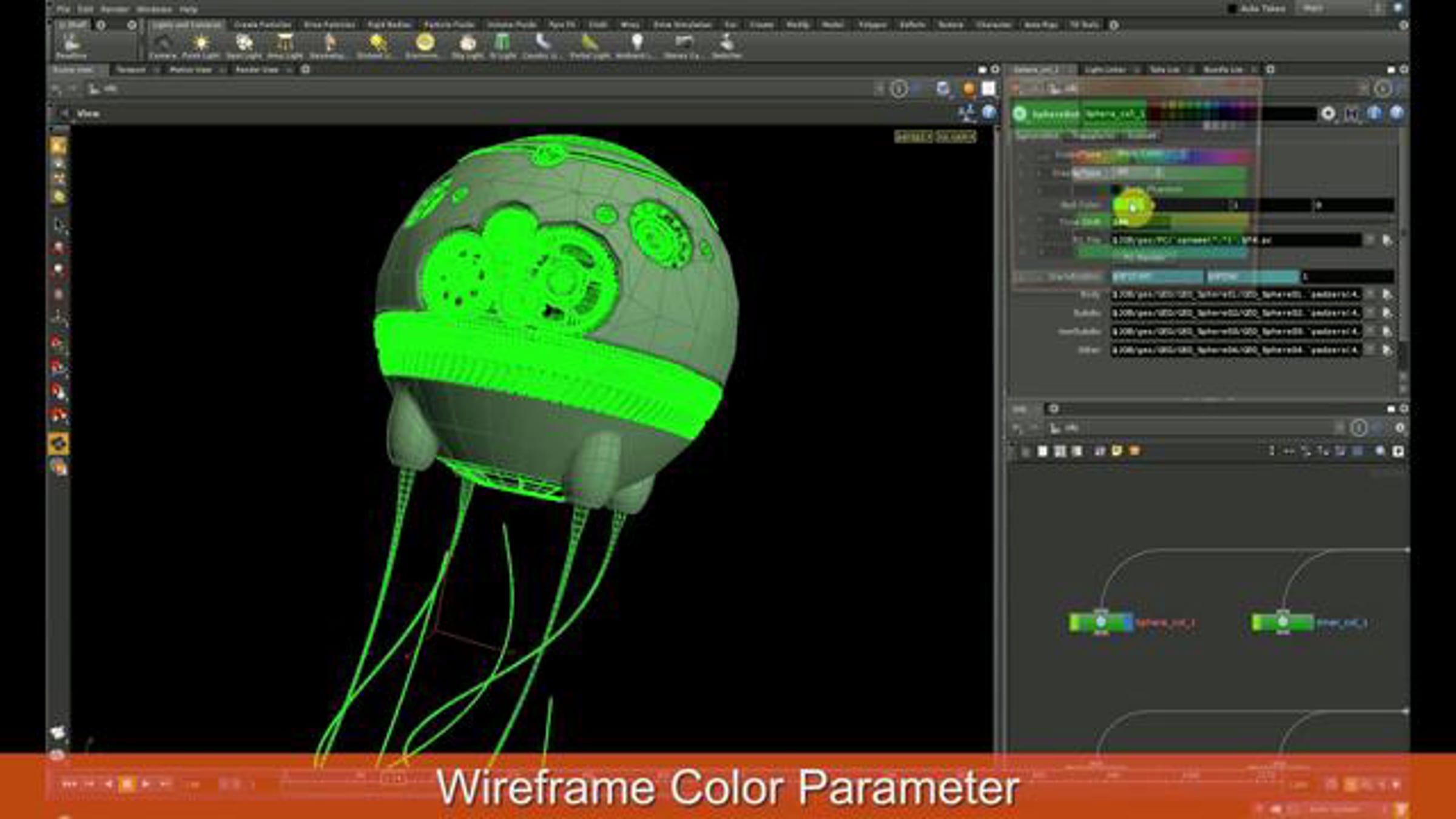Switch to the Rigid Bodies shelf tab

point(389,25)
